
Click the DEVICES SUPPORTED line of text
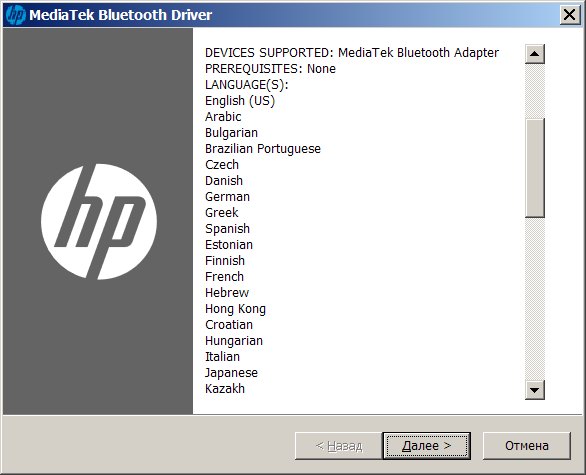(352, 53)
